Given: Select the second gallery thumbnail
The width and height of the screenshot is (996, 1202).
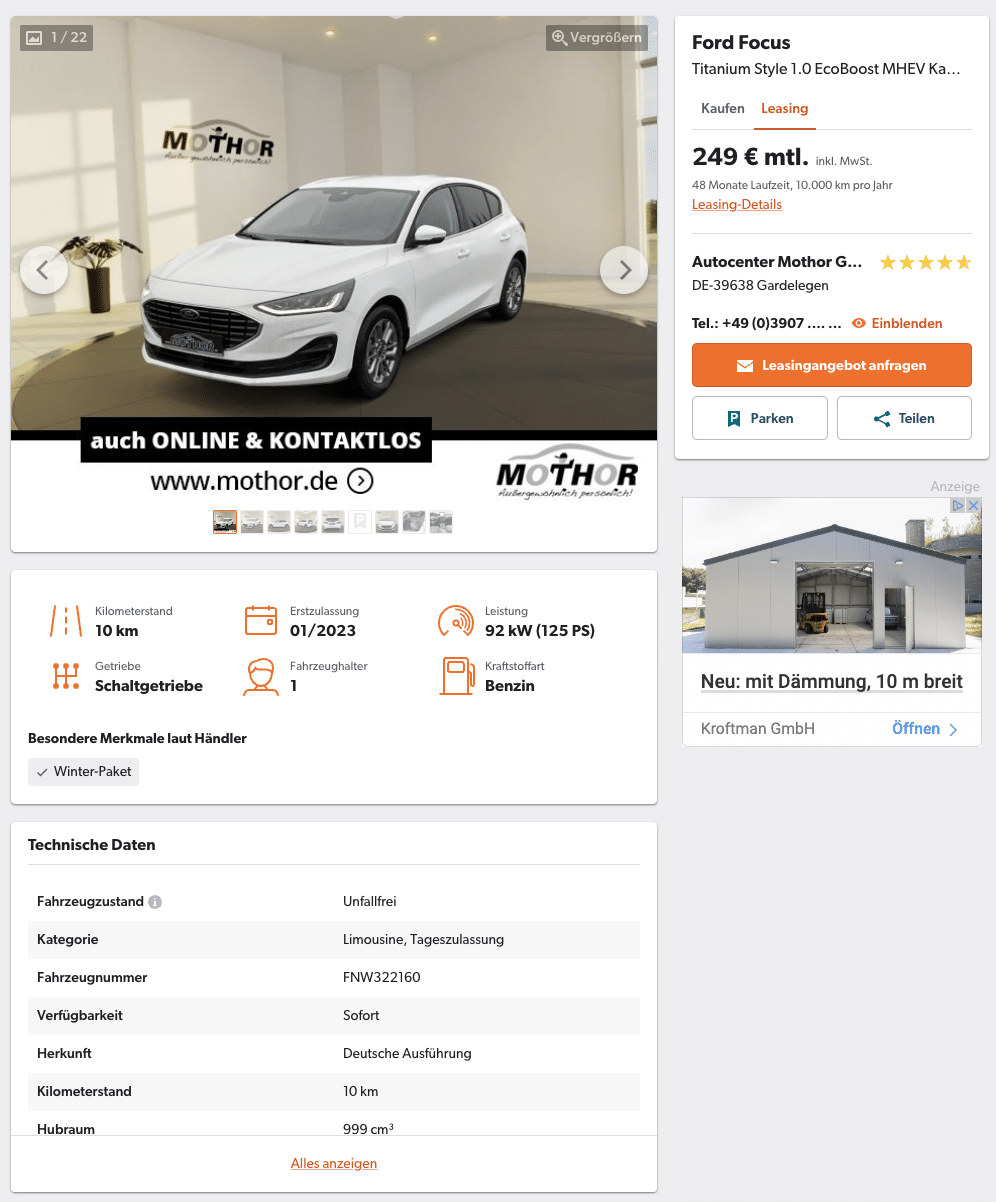Looking at the screenshot, I should (x=252, y=522).
